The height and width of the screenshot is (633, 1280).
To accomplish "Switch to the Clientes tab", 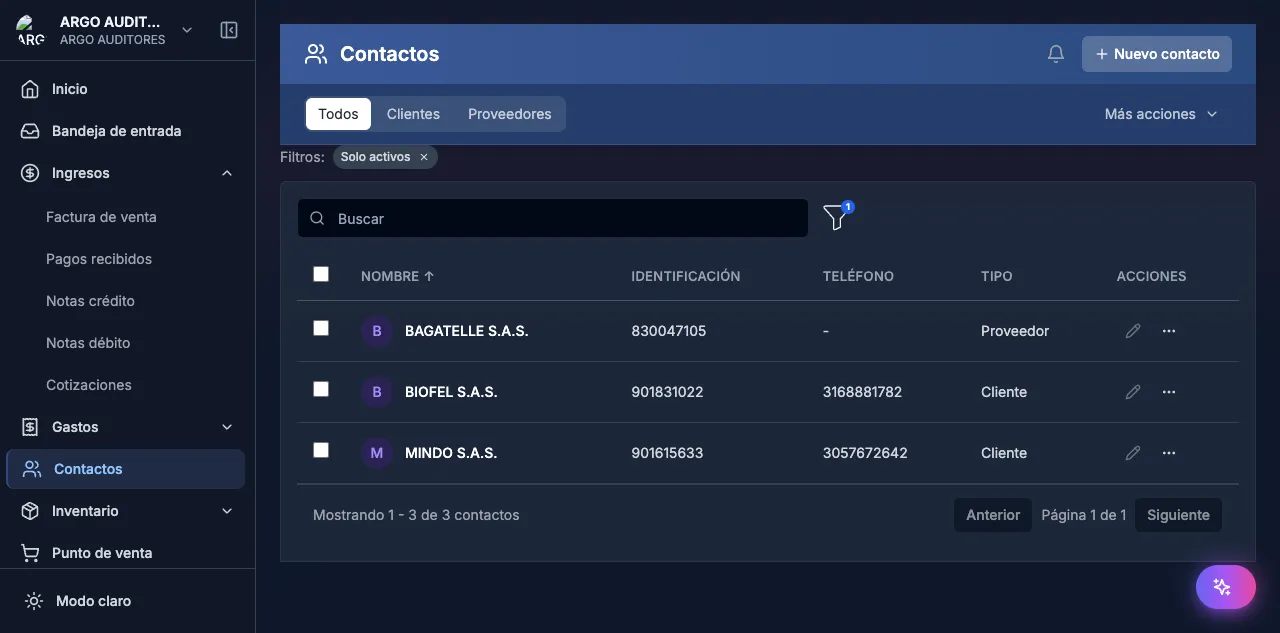I will 413,113.
